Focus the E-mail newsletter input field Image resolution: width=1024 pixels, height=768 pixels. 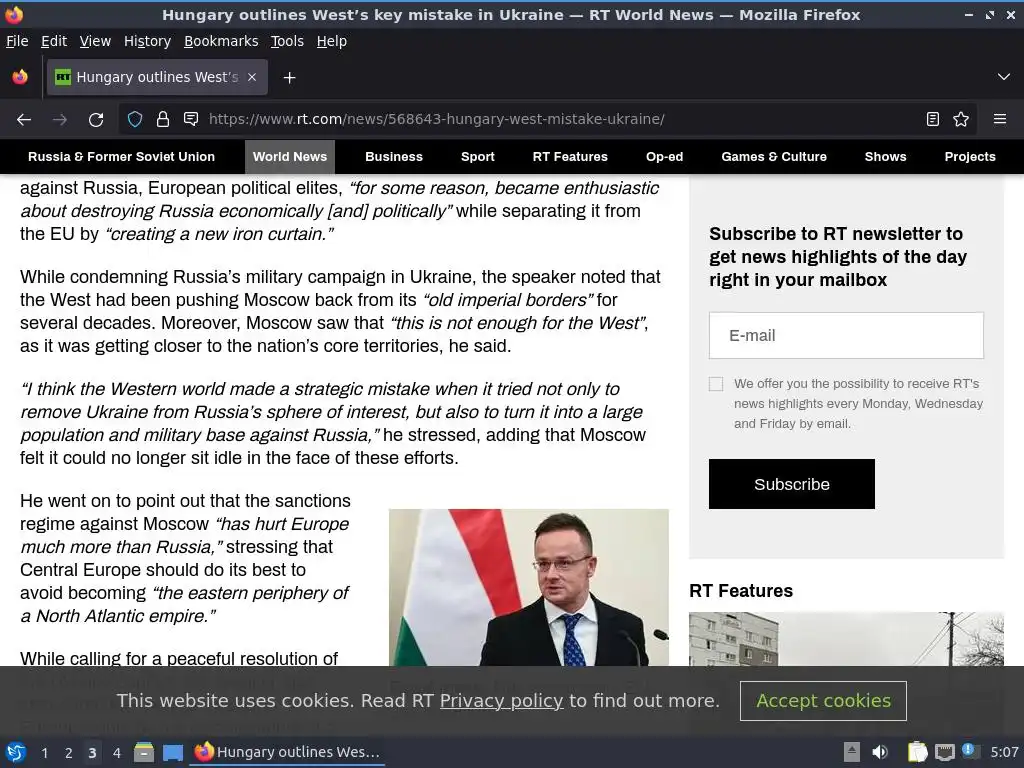pyautogui.click(x=846, y=336)
